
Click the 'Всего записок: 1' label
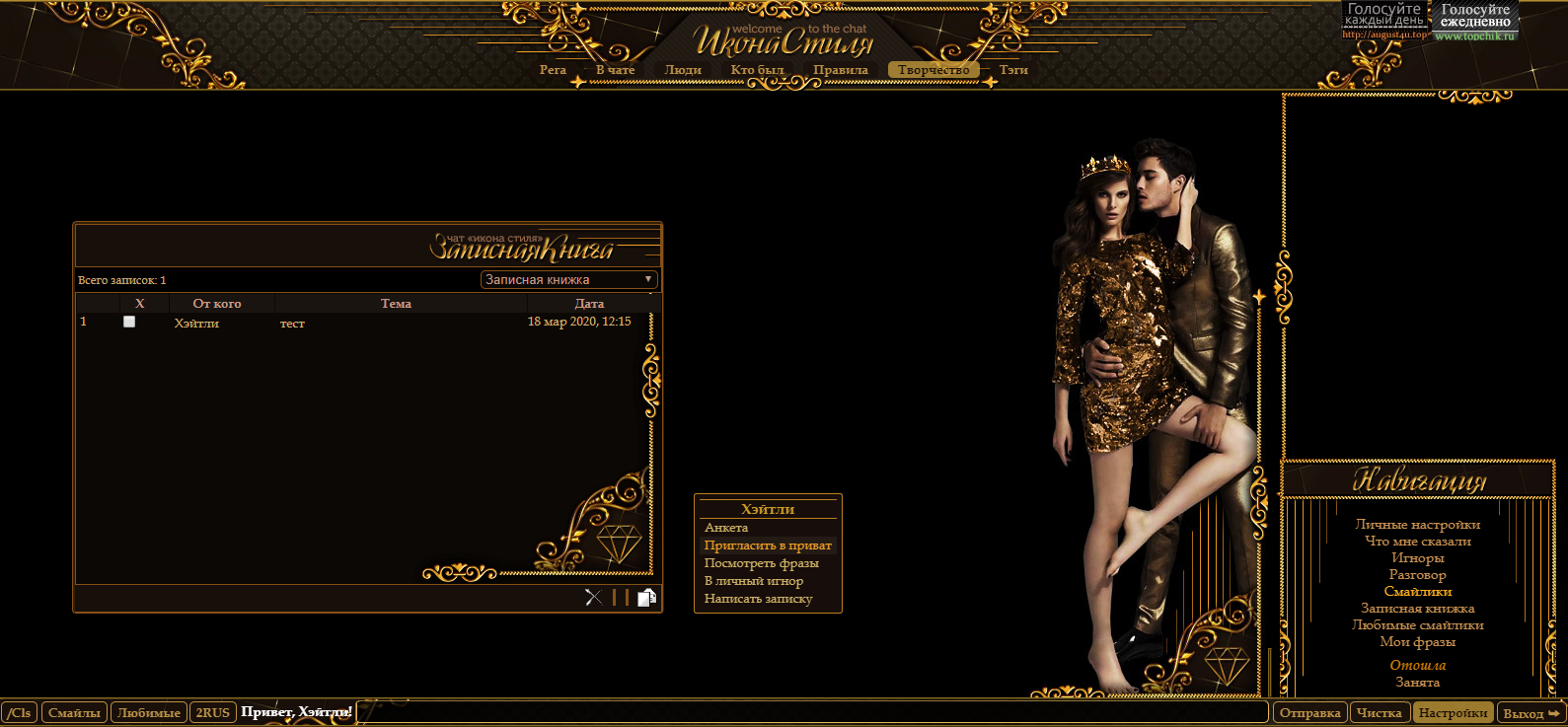coord(122,280)
